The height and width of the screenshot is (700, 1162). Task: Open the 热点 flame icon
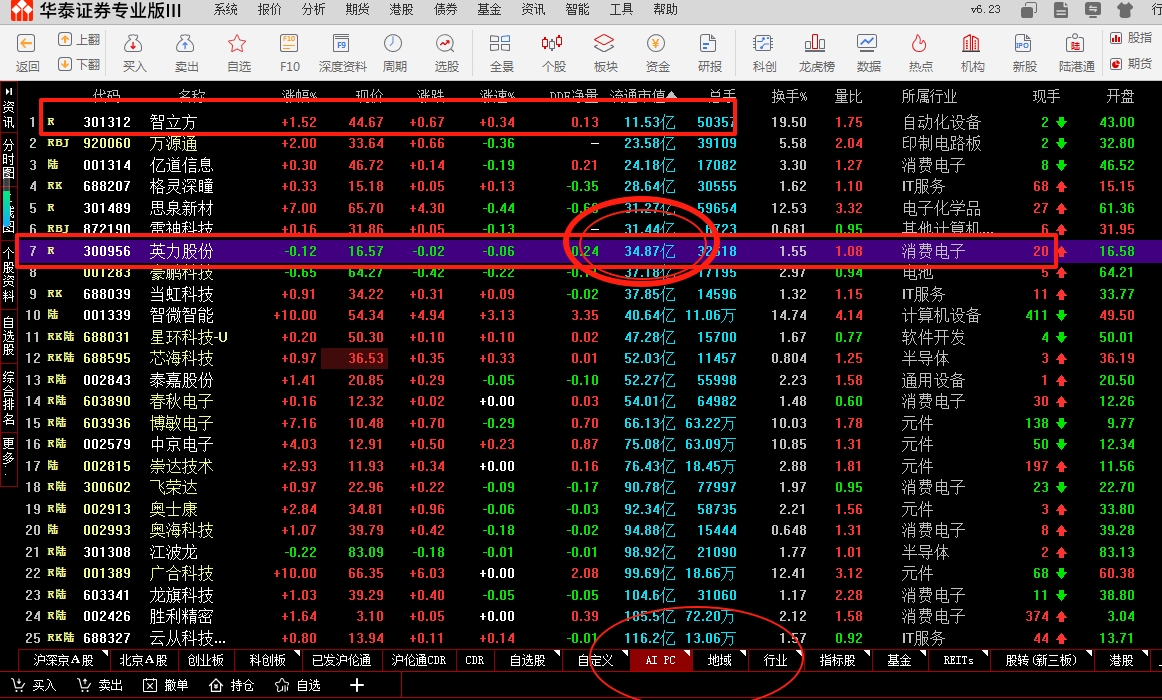(920, 44)
